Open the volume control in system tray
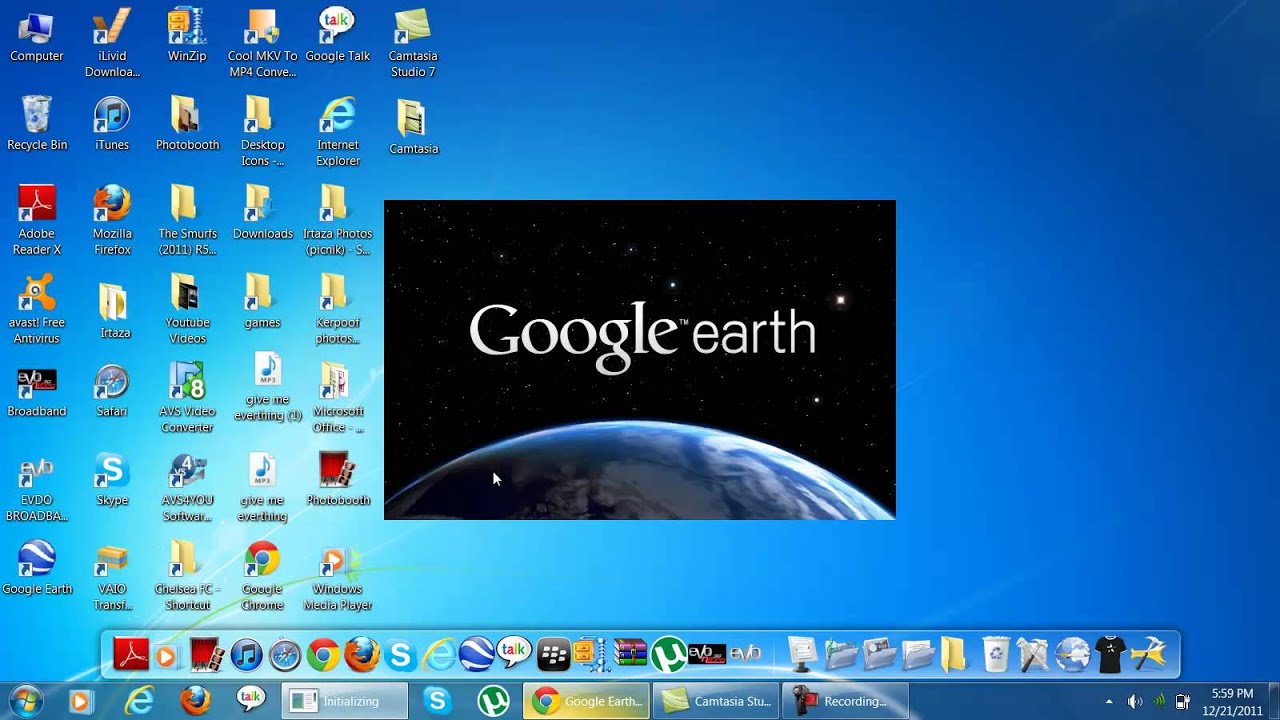1280x720 pixels. click(1134, 702)
